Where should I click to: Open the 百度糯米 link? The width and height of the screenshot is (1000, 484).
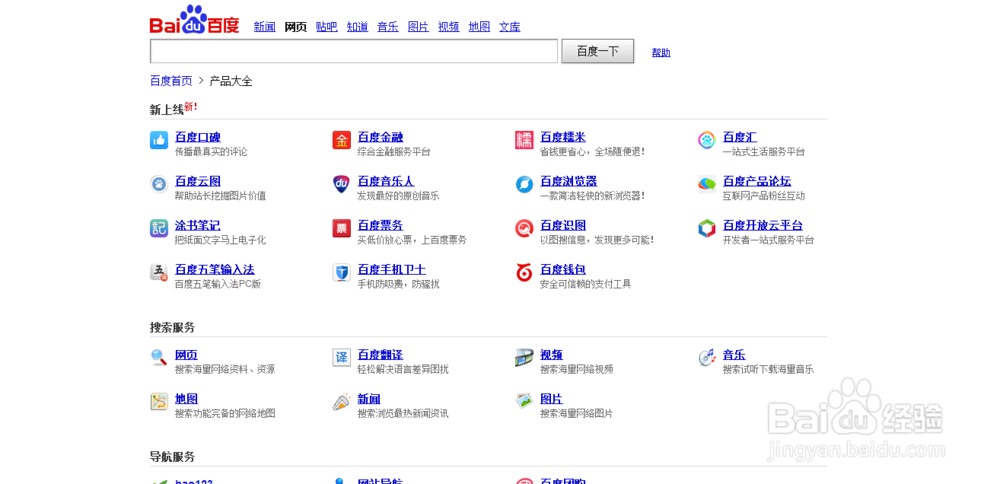(562, 137)
